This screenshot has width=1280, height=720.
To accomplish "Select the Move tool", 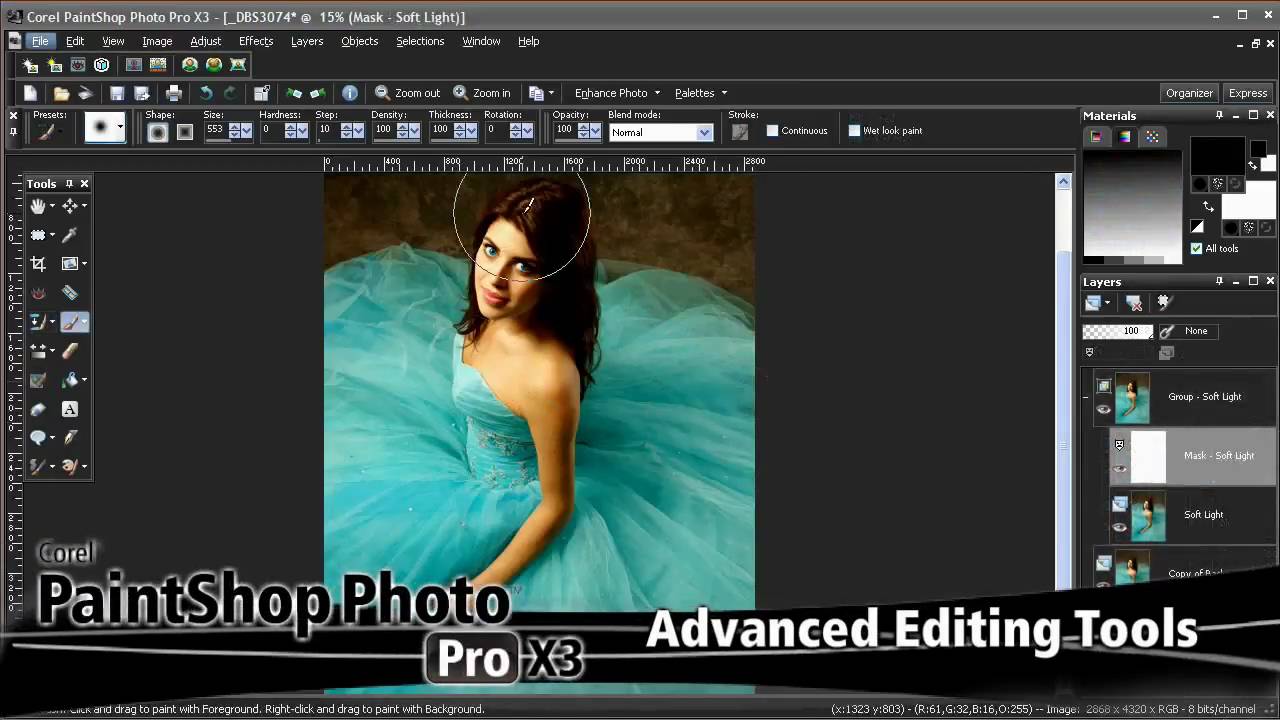I will (x=69, y=206).
